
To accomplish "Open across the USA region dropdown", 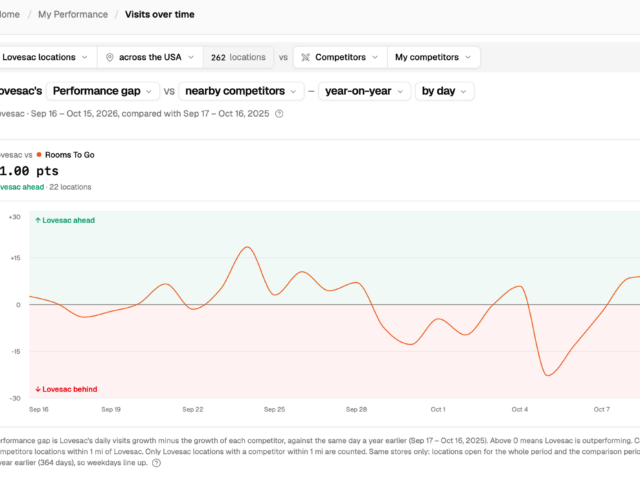I will (x=150, y=57).
